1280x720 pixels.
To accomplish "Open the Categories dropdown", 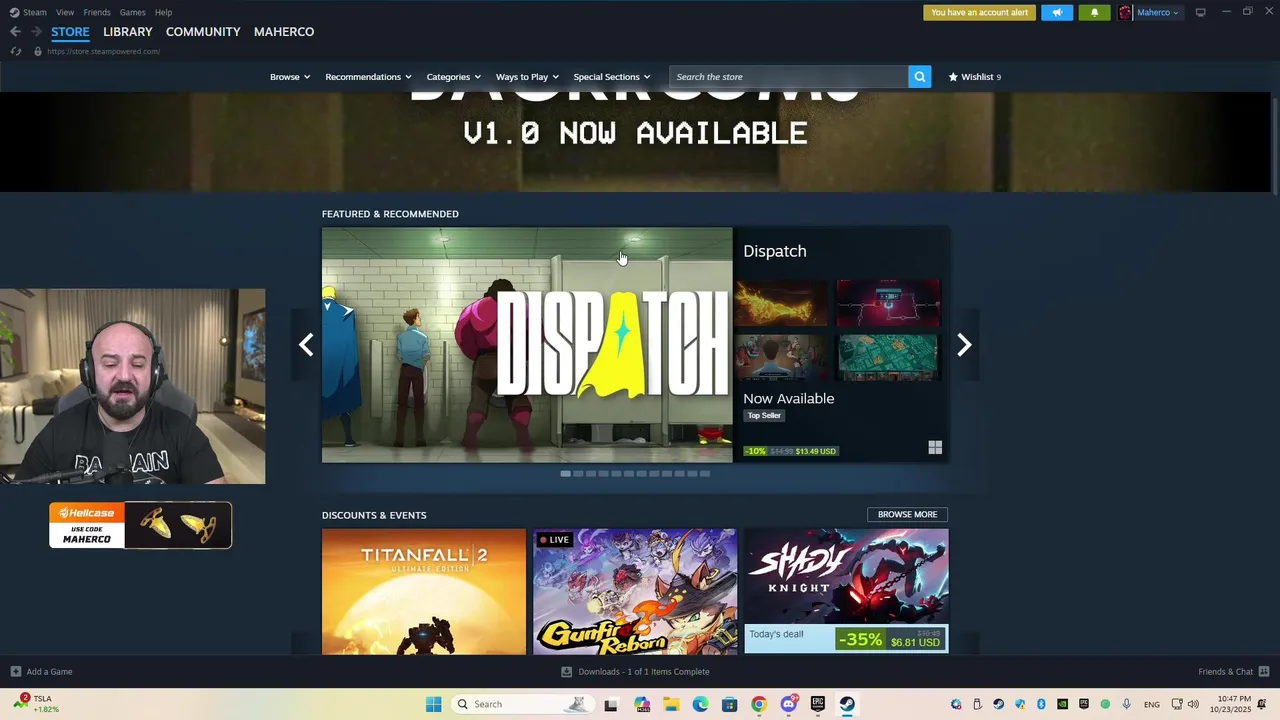I will pos(454,77).
